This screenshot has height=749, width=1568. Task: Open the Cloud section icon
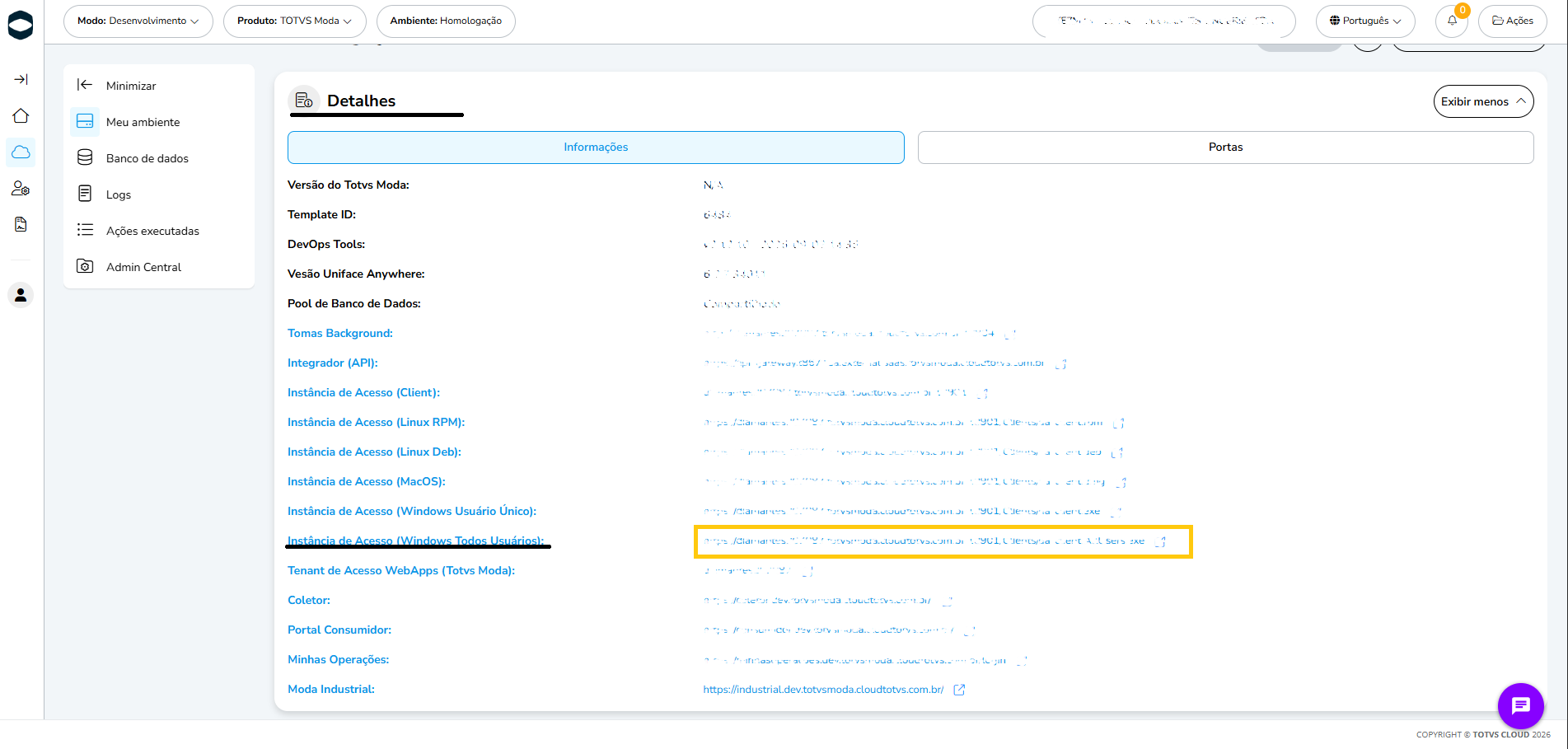[x=21, y=152]
